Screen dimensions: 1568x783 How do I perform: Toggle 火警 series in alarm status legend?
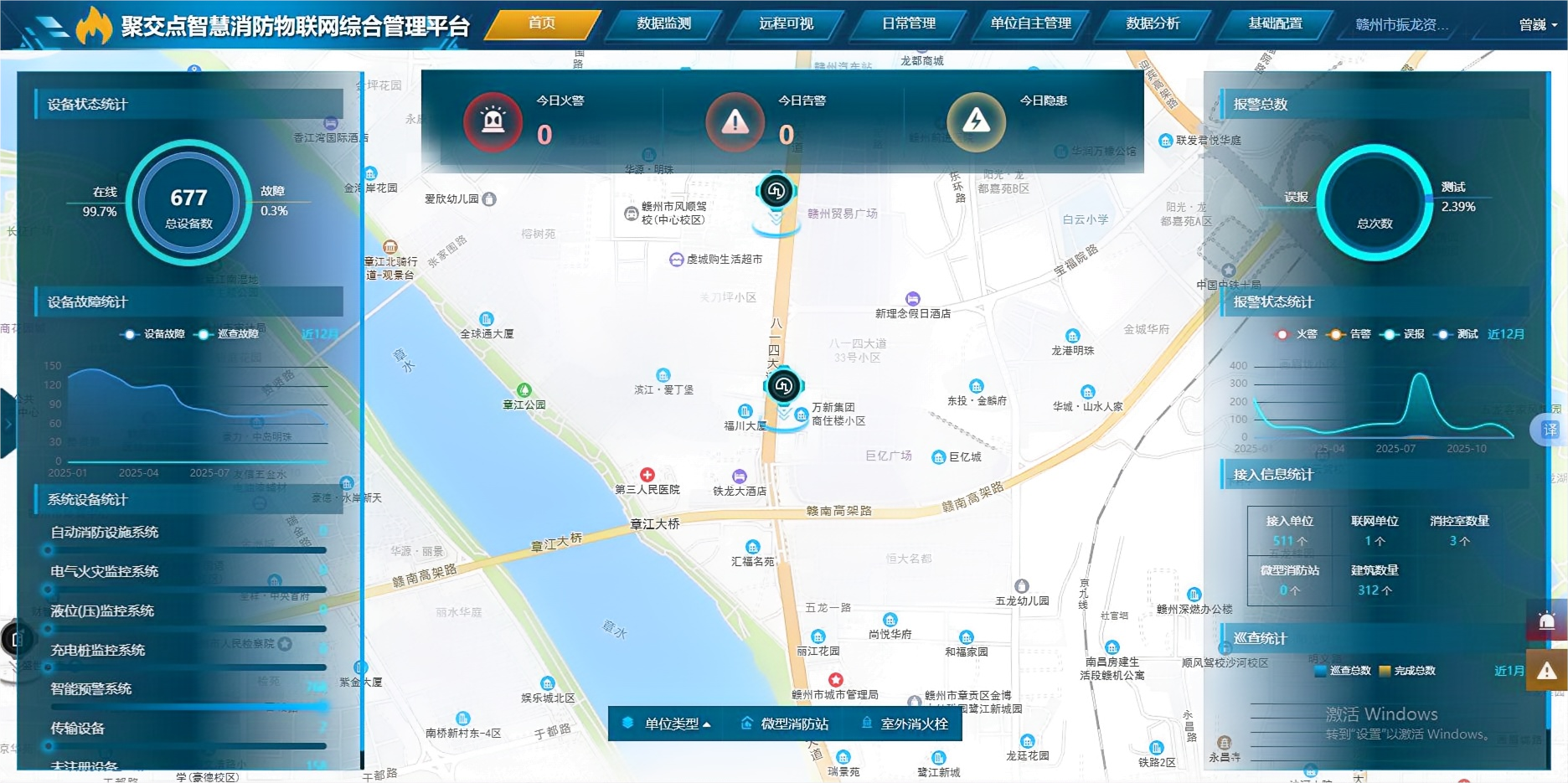coord(1296,334)
